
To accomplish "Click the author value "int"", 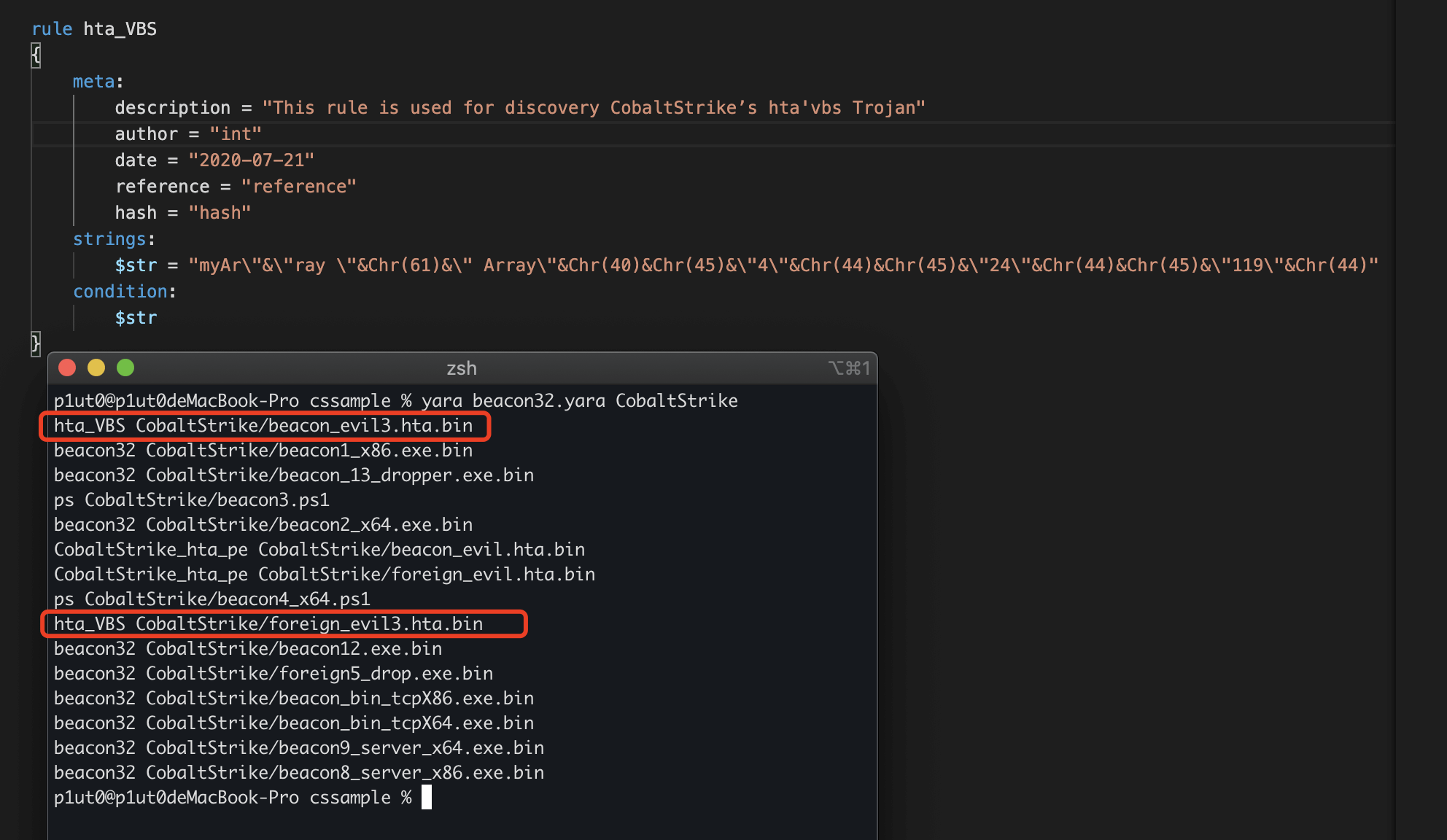I will [236, 134].
